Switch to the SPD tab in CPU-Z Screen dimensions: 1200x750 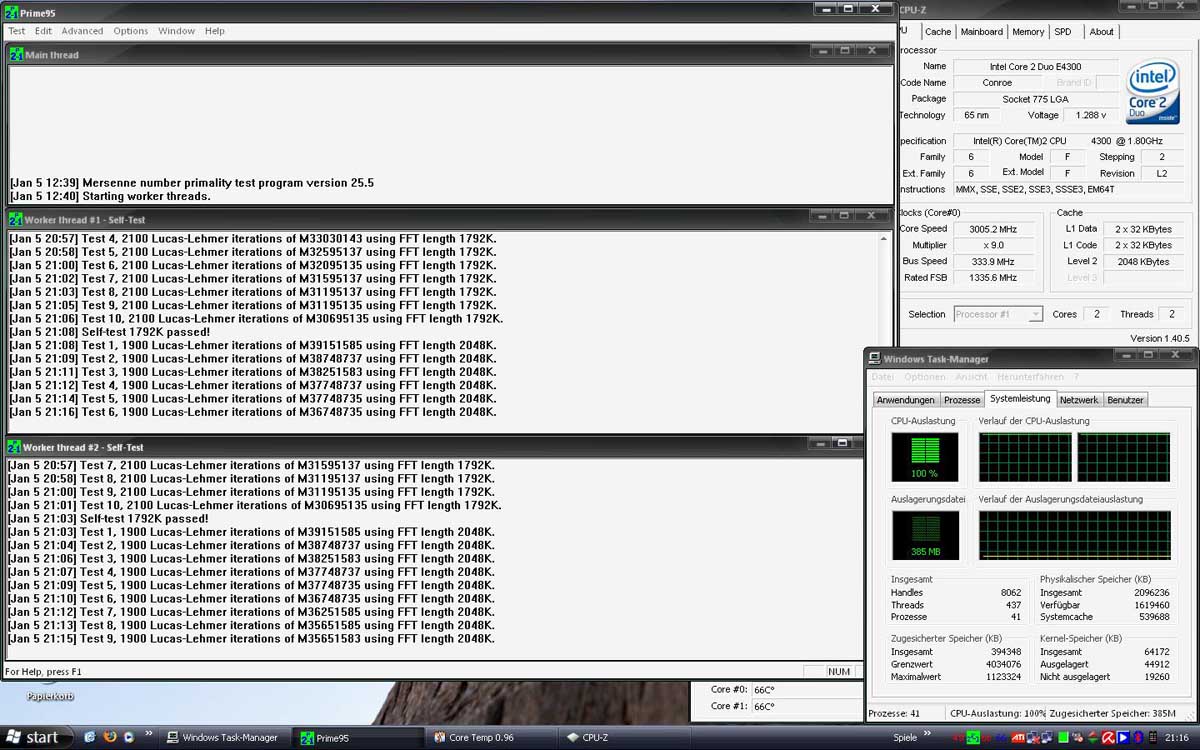pyautogui.click(x=1063, y=31)
